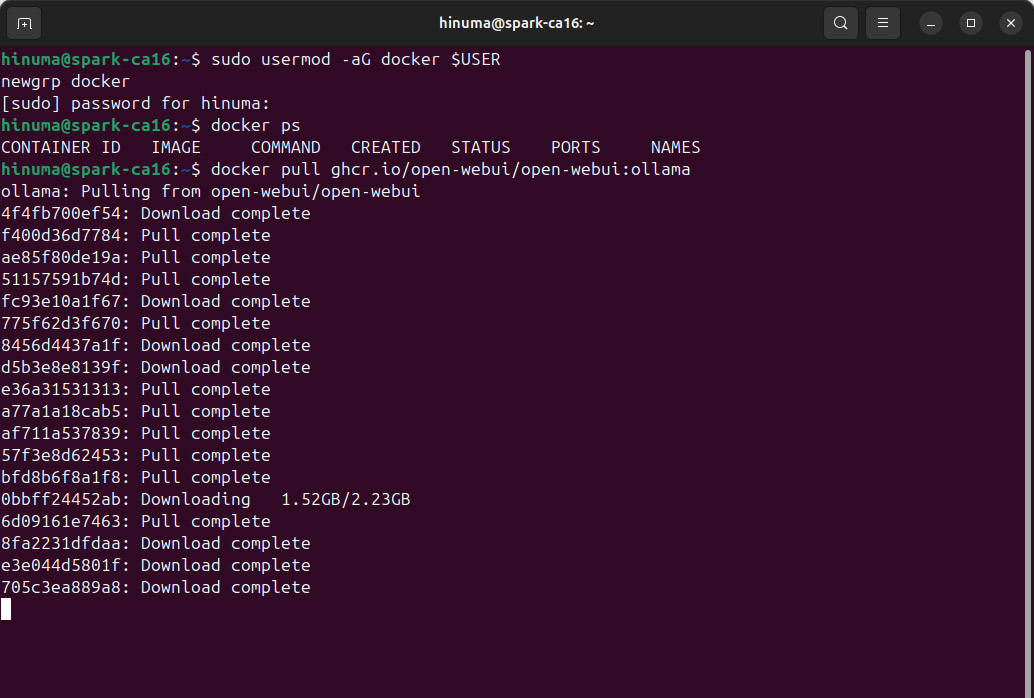The height and width of the screenshot is (698, 1034).
Task: Maximize the terminal window
Action: coord(971,24)
